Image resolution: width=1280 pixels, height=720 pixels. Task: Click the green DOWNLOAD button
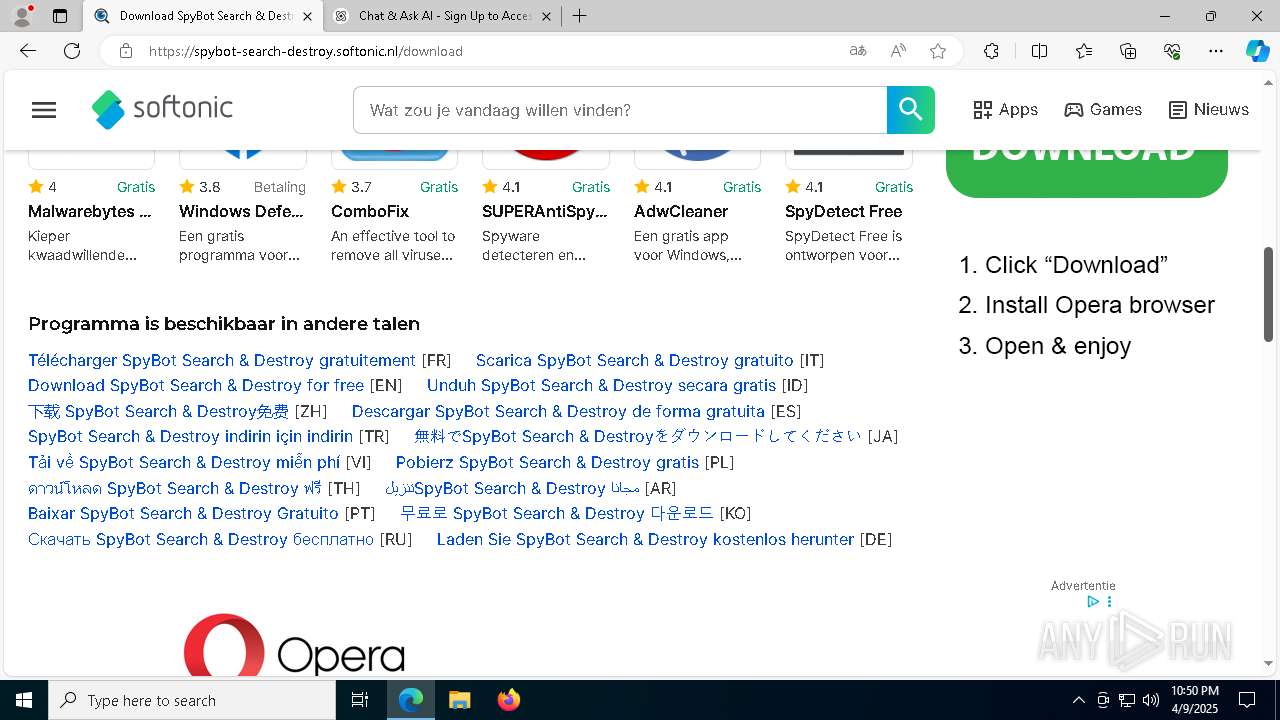[1086, 172]
